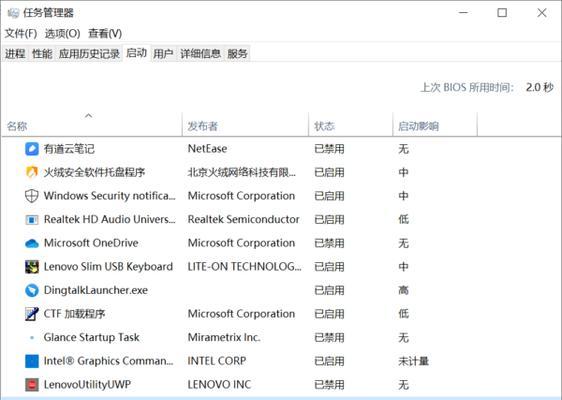The height and width of the screenshot is (400, 562).
Task: Select Intel® Graphics Comman... entry name
Action: coord(109,361)
